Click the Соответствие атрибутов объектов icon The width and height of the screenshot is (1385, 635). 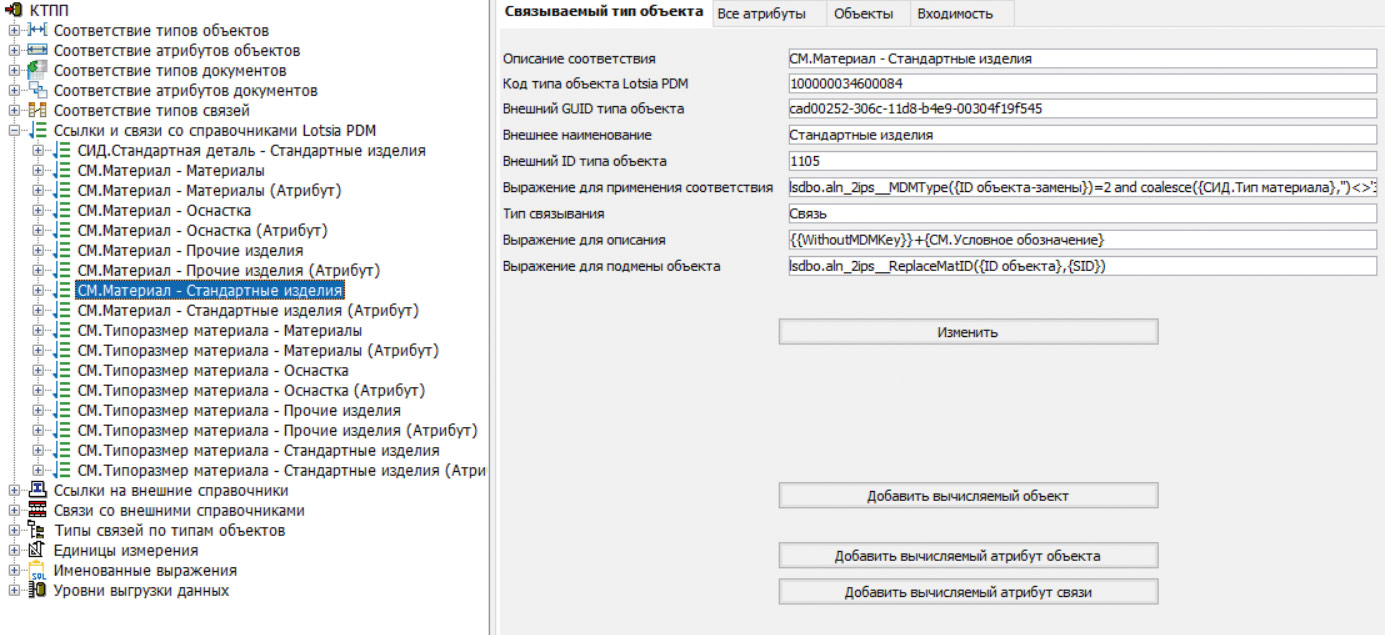37,50
